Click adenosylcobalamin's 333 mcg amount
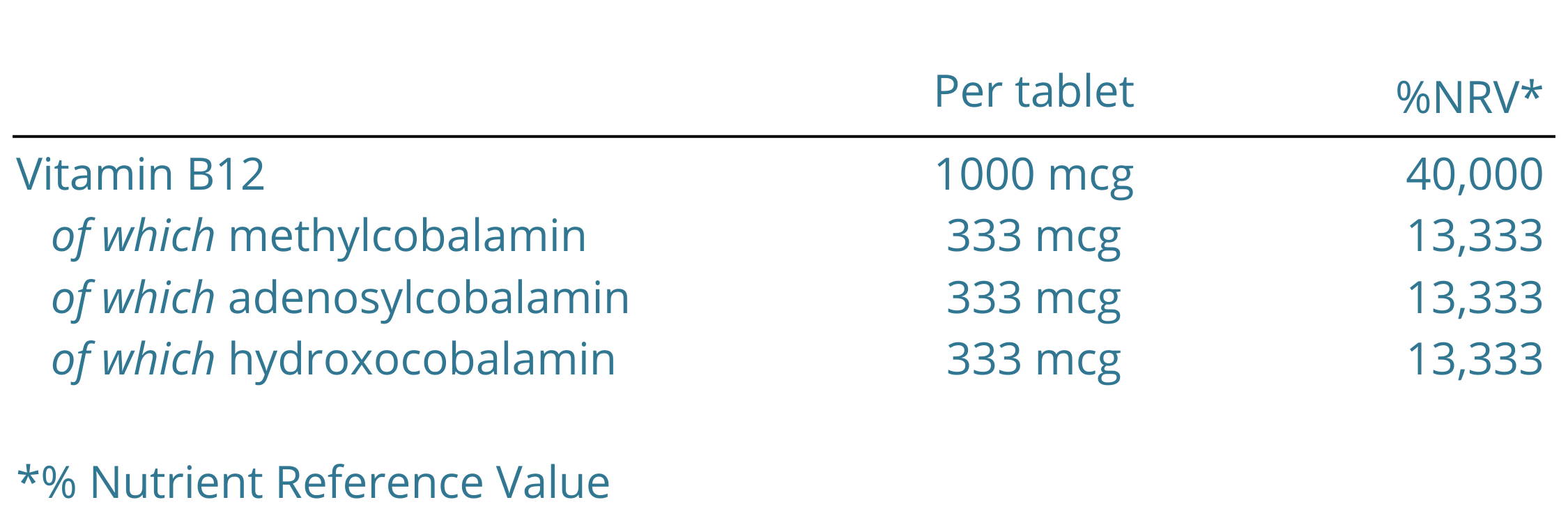 [x=1034, y=301]
